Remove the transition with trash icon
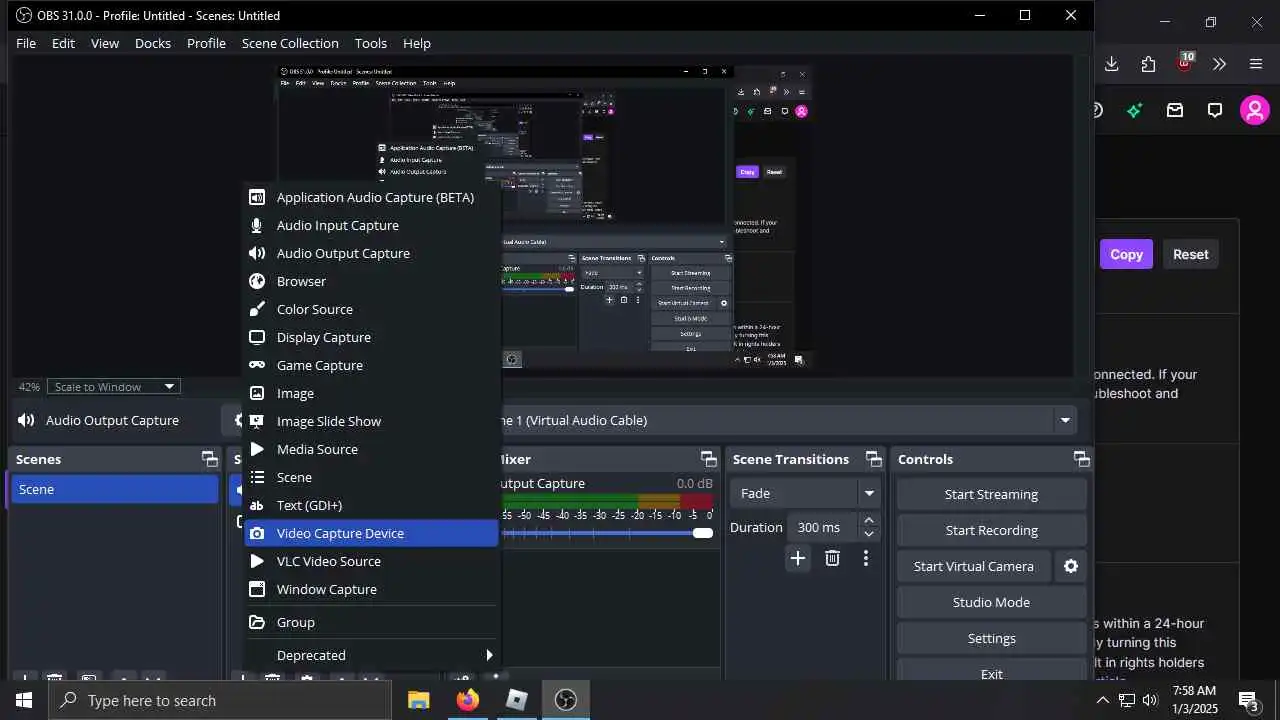 [x=832, y=558]
